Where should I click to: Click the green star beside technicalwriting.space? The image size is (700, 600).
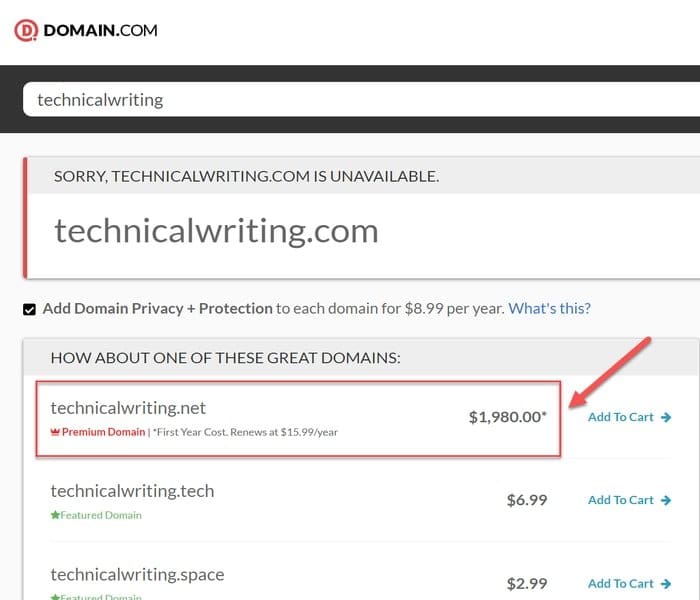[x=55, y=597]
